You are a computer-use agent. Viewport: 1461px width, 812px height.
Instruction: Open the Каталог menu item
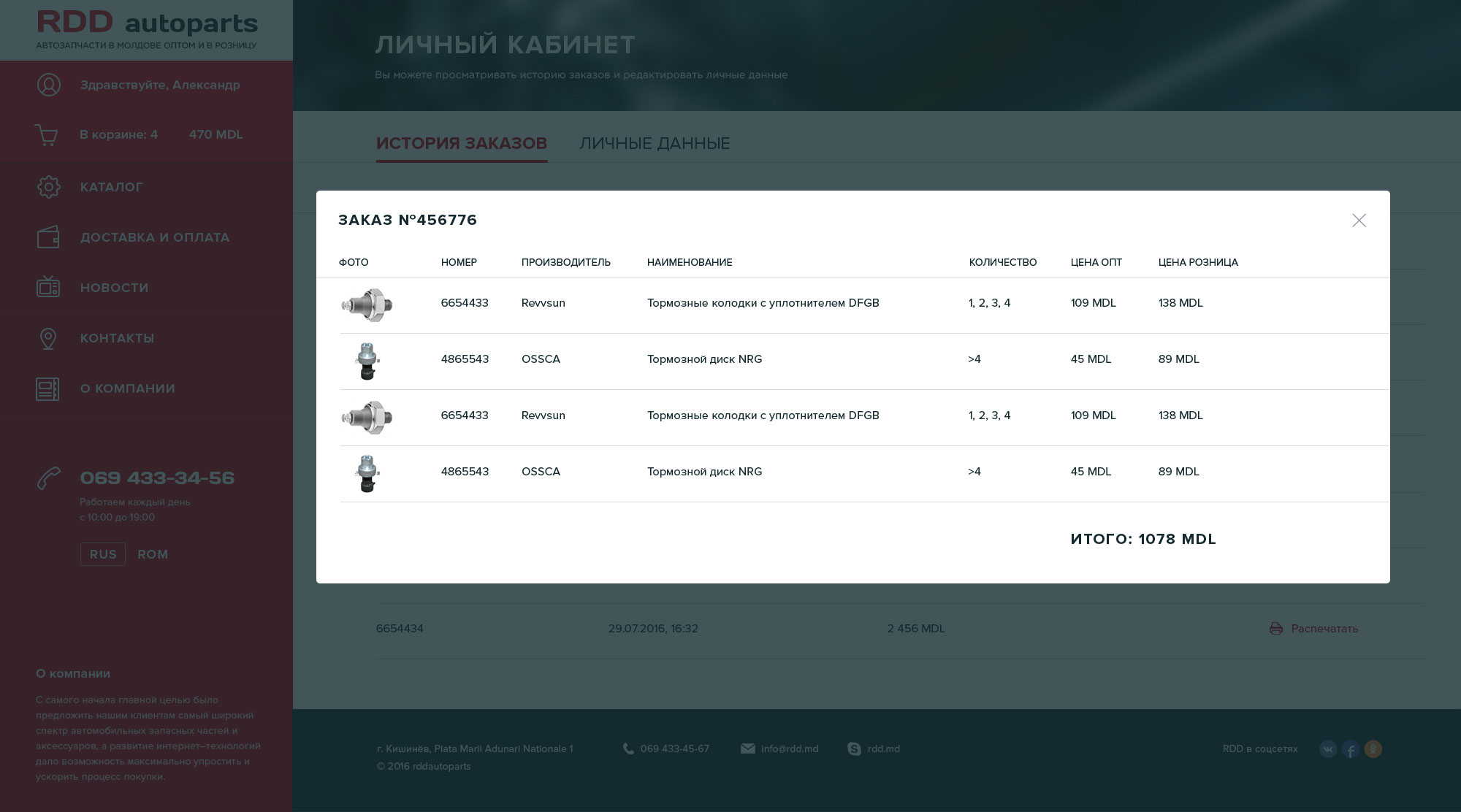pyautogui.click(x=112, y=187)
